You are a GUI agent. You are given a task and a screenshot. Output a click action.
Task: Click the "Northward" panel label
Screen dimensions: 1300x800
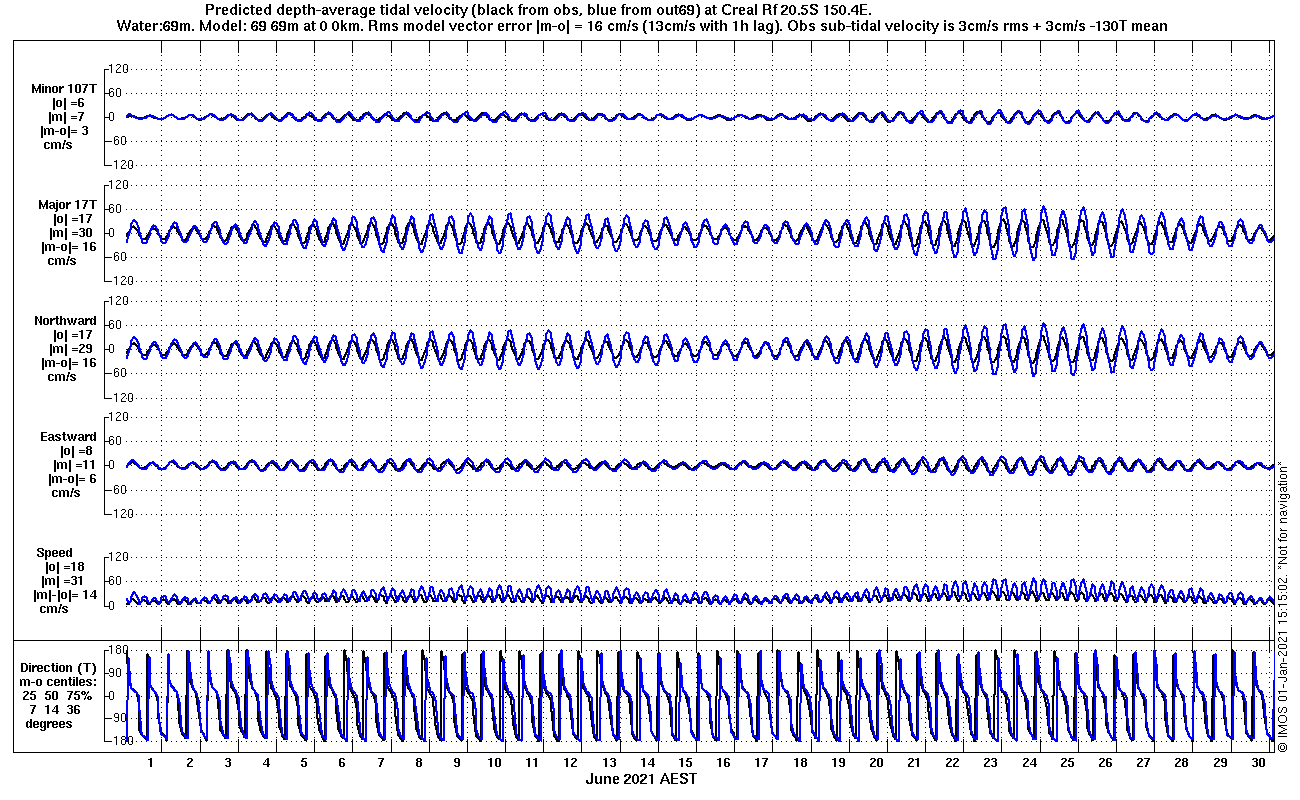65,320
